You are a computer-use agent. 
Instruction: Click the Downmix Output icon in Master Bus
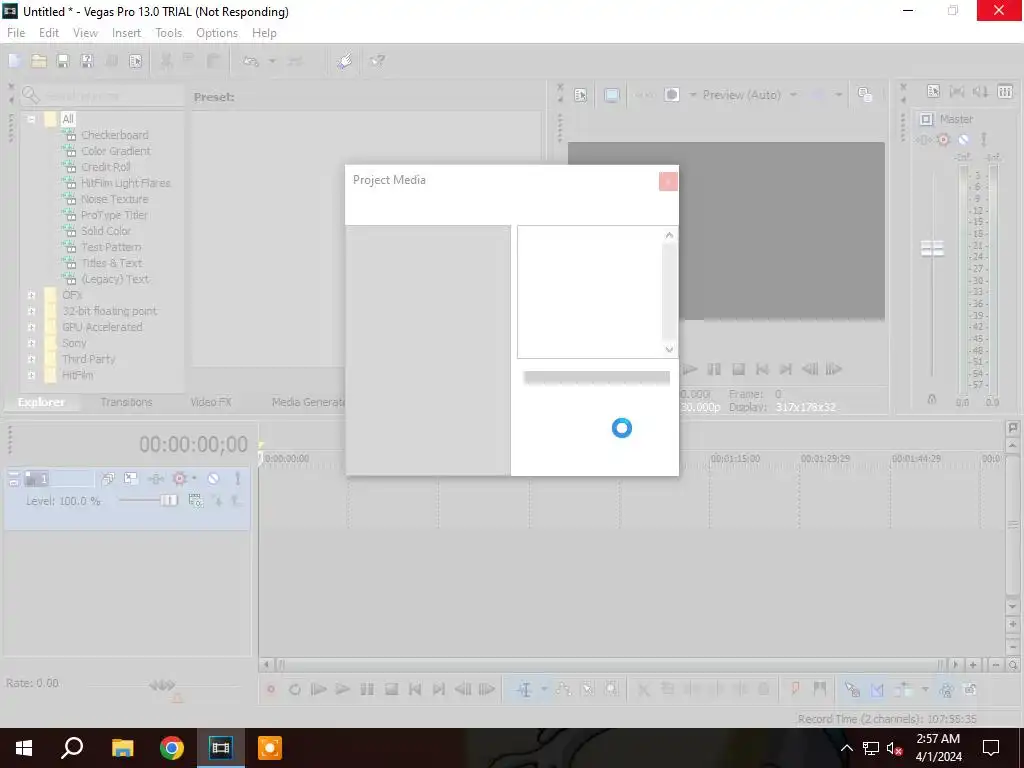[x=957, y=91]
